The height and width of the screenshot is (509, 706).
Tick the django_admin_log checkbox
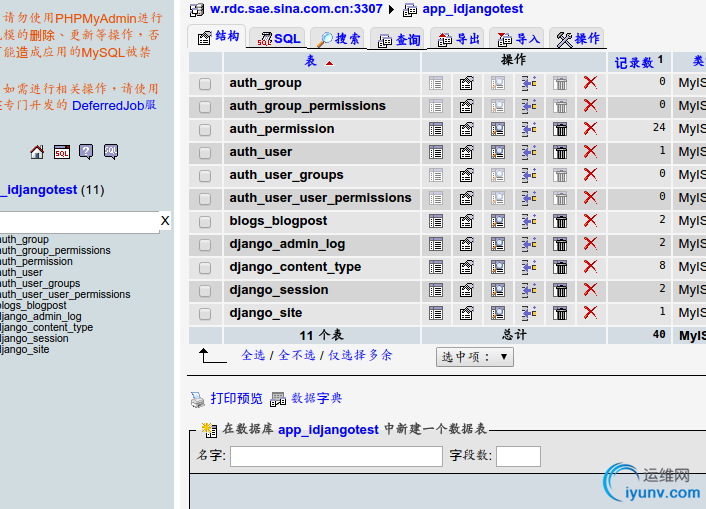(205, 245)
